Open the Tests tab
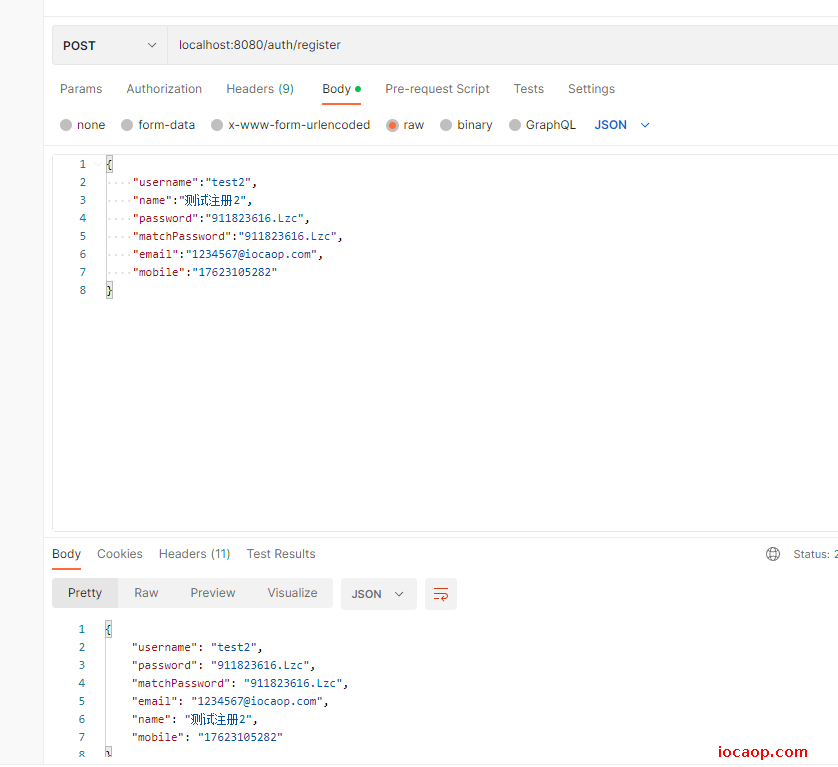The height and width of the screenshot is (767, 838). tap(529, 89)
